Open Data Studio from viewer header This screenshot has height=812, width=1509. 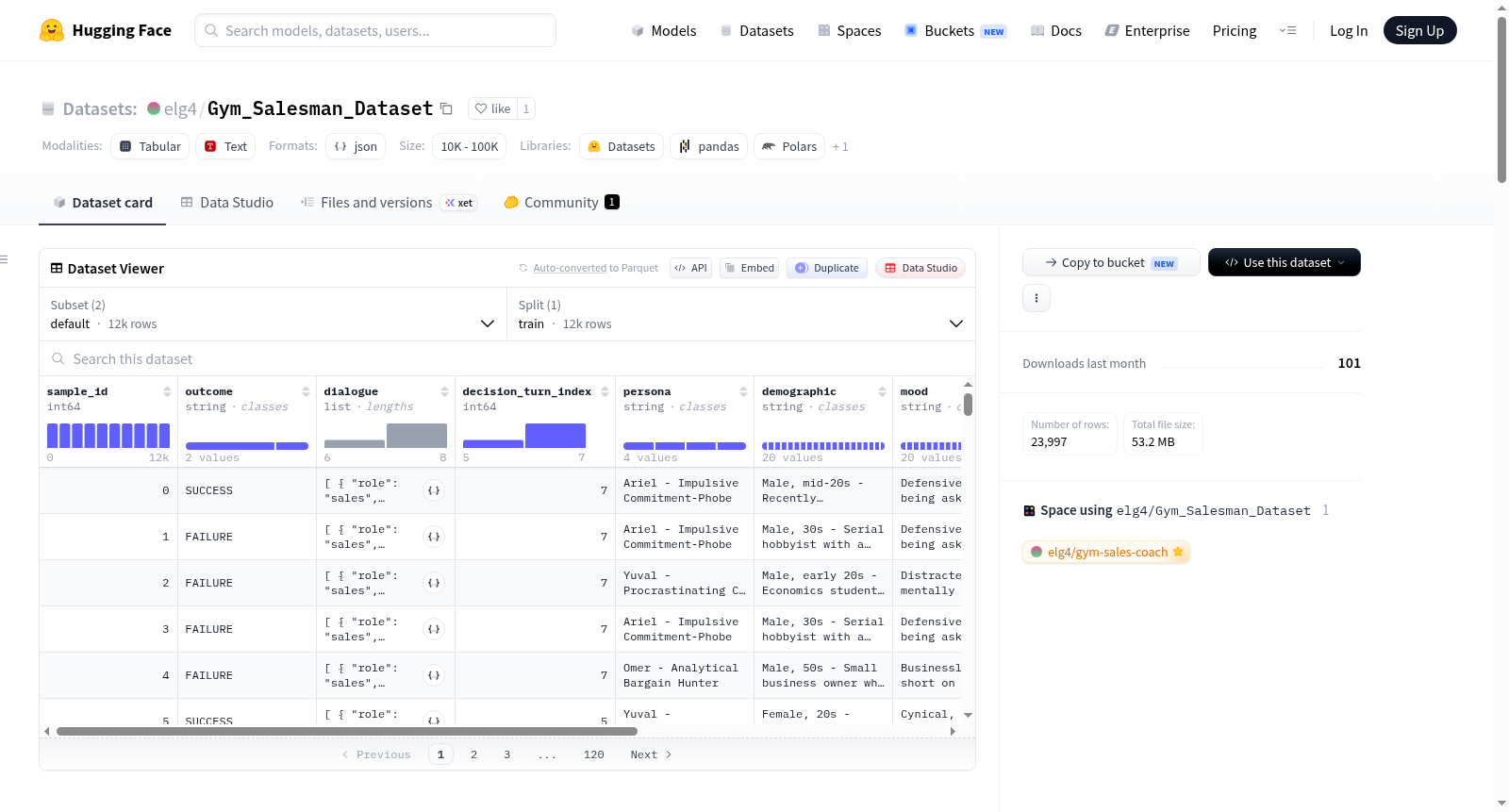920,268
